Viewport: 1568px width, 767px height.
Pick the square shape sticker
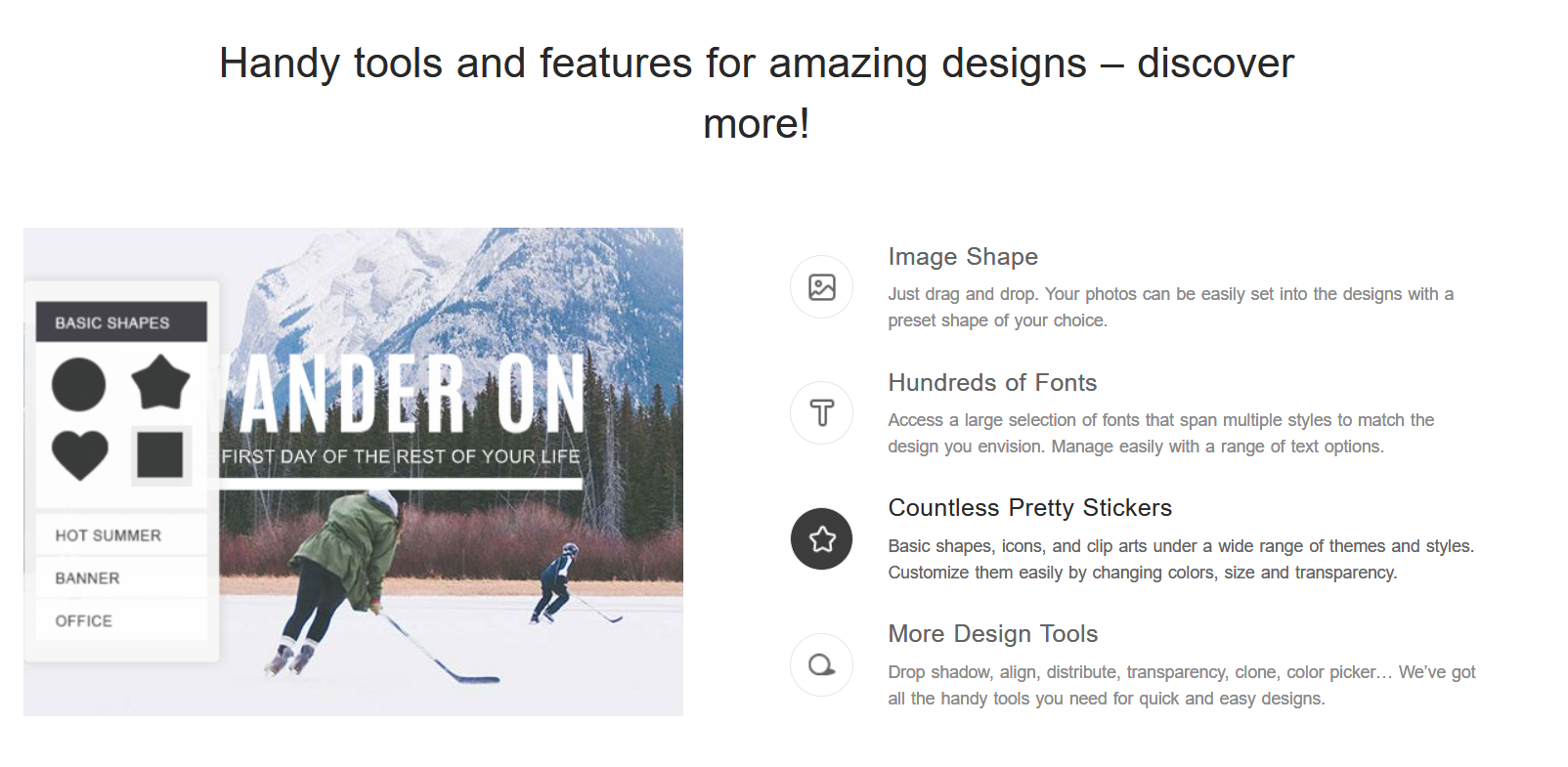(160, 455)
